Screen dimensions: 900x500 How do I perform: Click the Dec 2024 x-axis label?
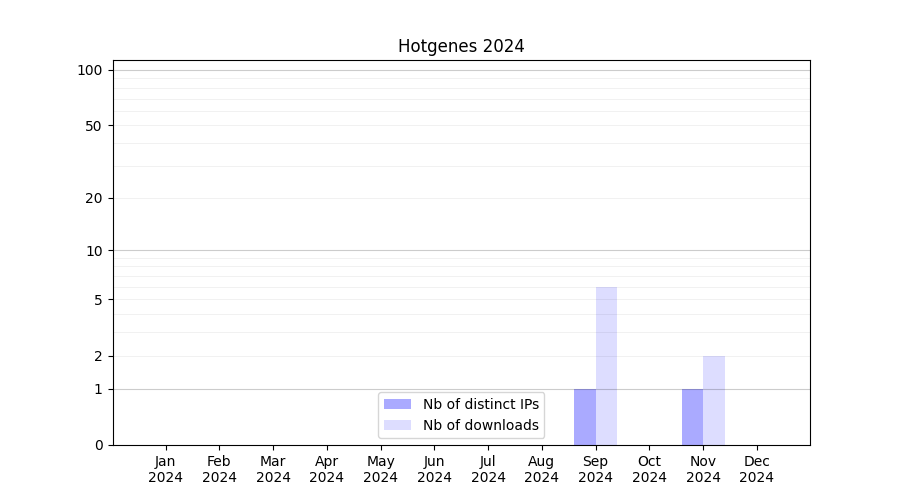pyautogui.click(x=756, y=469)
